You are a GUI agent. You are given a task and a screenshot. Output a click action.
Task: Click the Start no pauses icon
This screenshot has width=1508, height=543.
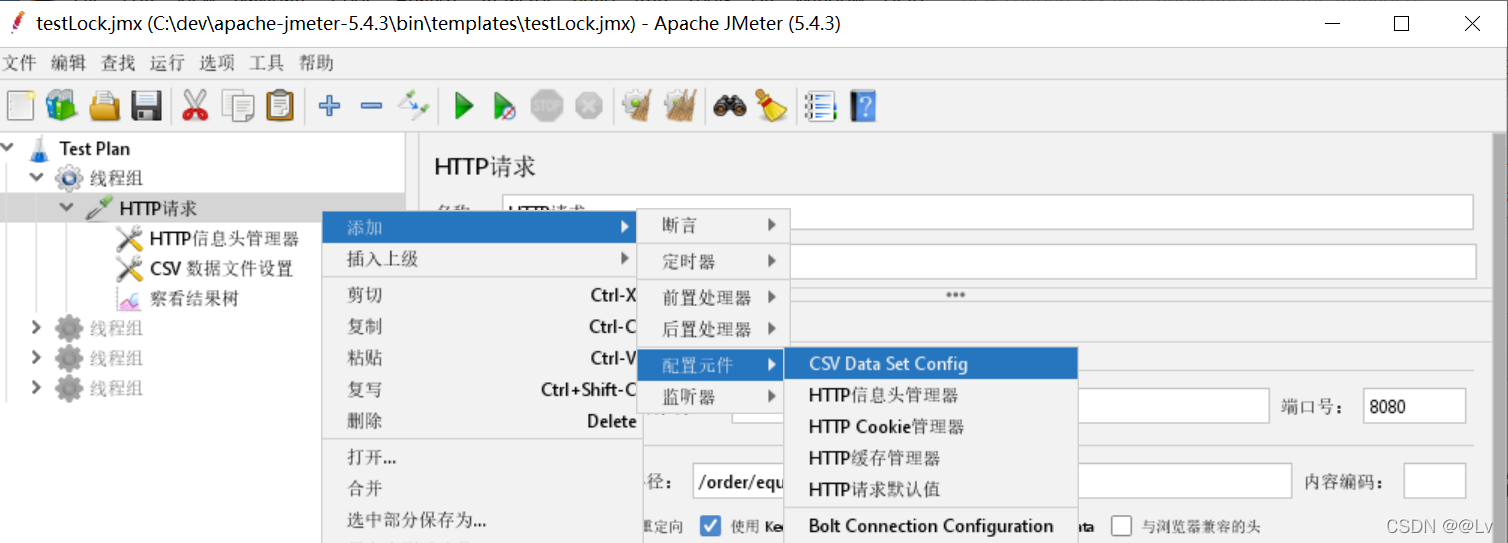tap(505, 105)
